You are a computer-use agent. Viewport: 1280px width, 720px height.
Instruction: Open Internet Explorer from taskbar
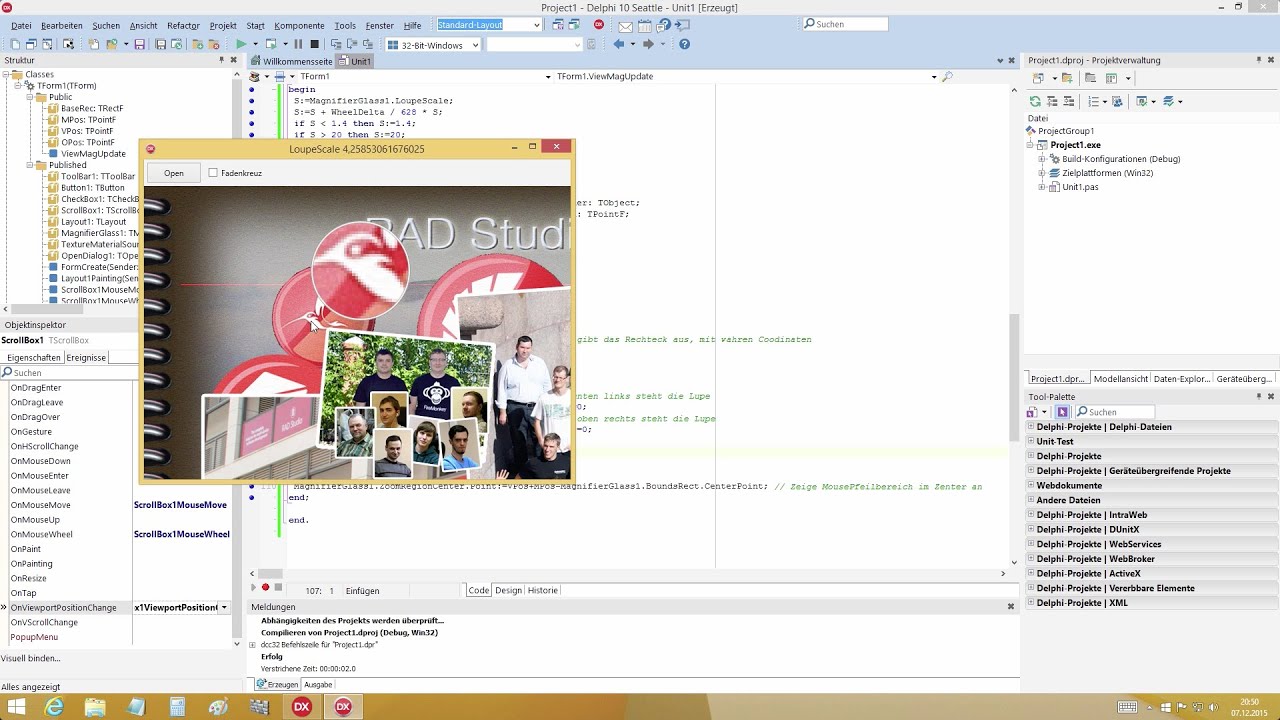coord(54,706)
